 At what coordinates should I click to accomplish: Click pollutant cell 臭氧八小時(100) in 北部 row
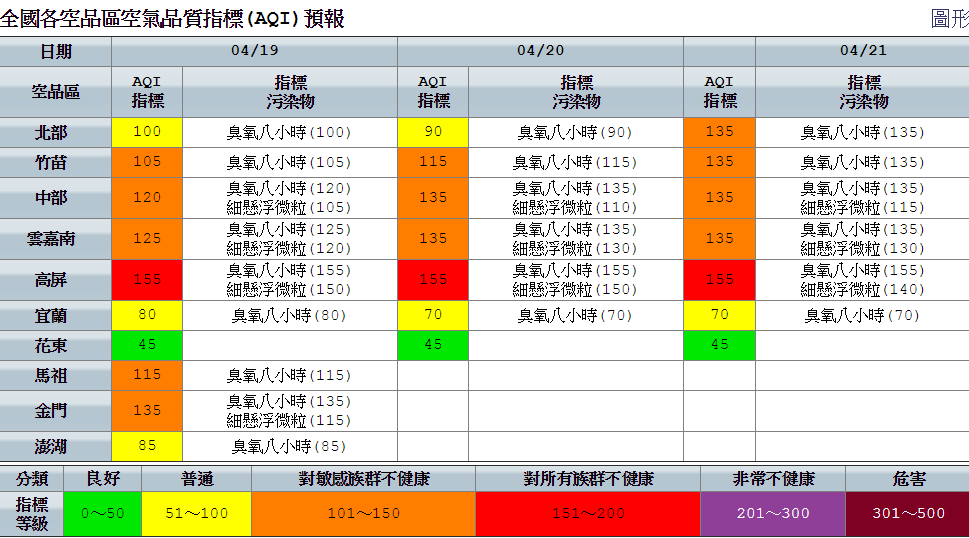point(289,132)
